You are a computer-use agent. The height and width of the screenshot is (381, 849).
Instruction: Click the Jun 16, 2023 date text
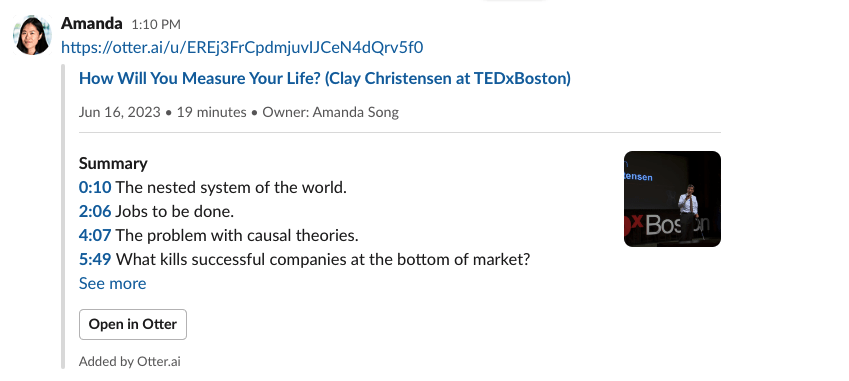pyautogui.click(x=120, y=112)
